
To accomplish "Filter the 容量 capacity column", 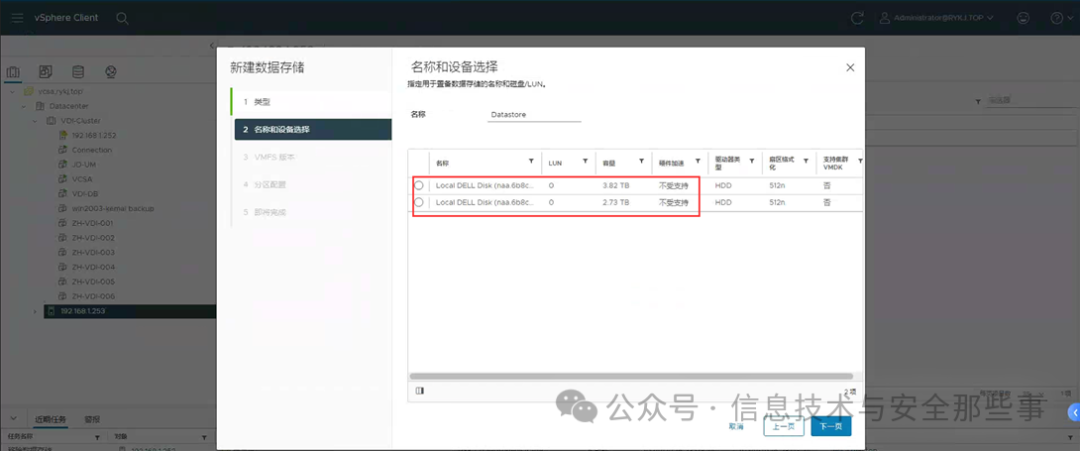I will click(x=641, y=161).
